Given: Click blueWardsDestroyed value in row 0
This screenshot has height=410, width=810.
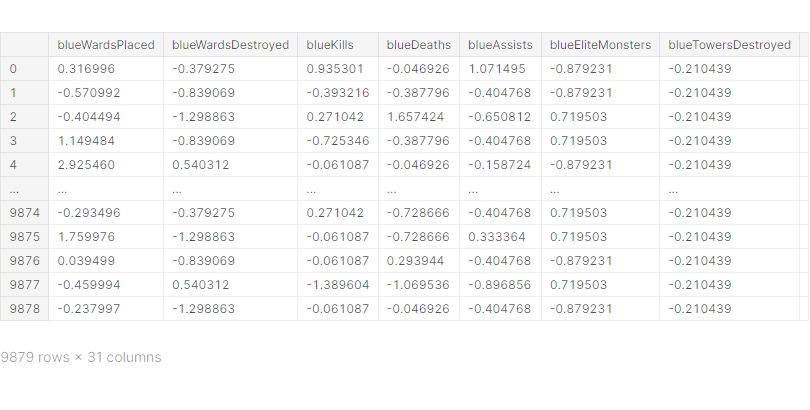Looking at the screenshot, I should 204,69.
